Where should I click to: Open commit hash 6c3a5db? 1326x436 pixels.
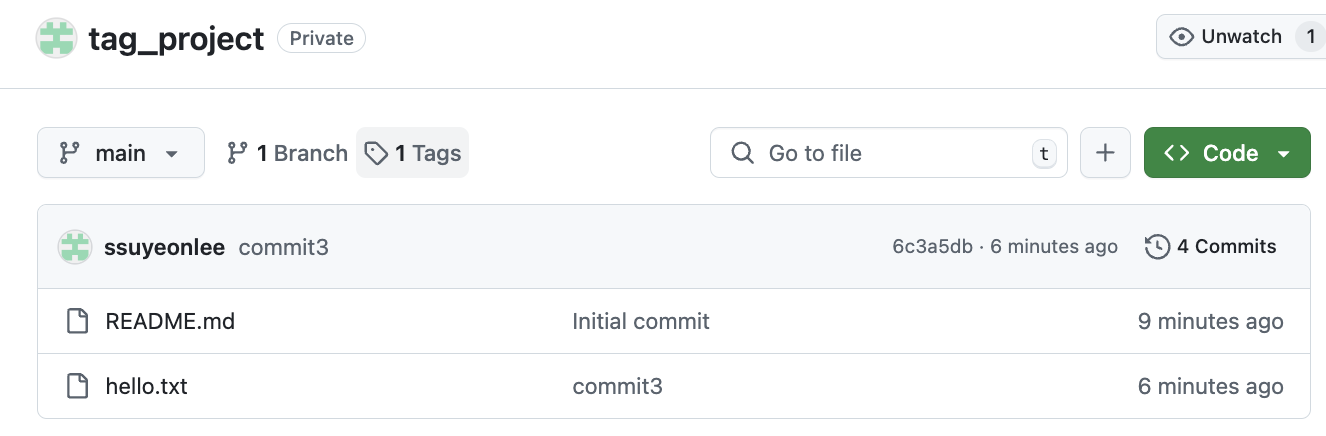point(932,247)
